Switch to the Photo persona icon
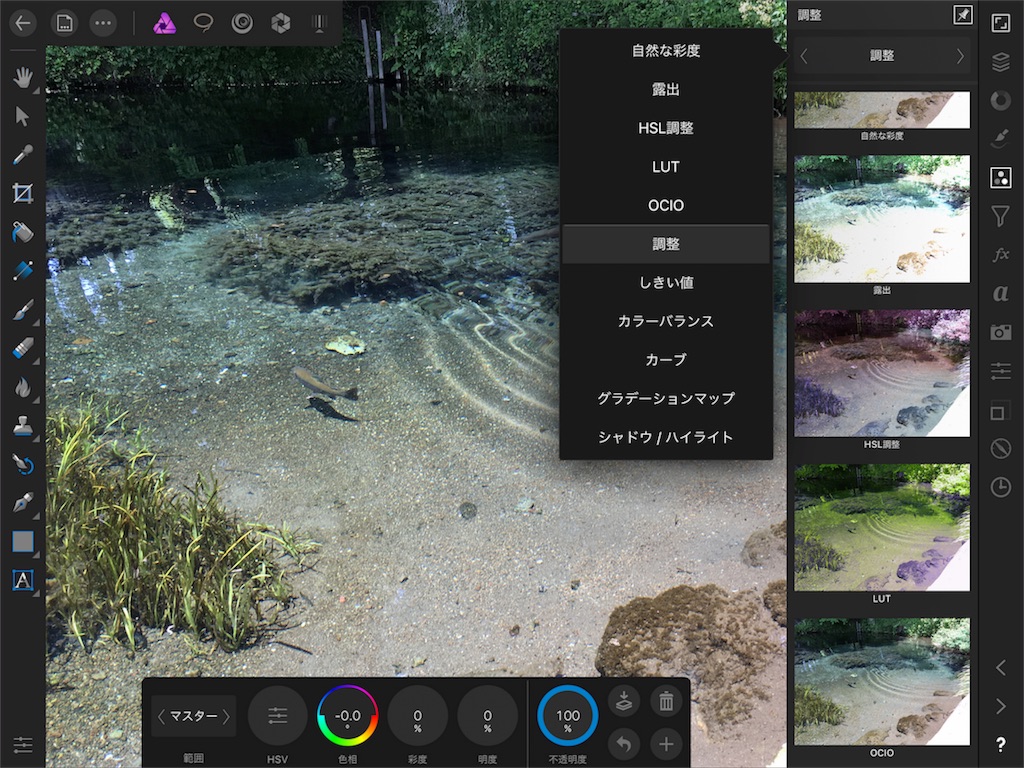Viewport: 1024px width, 768px height. pos(164,24)
